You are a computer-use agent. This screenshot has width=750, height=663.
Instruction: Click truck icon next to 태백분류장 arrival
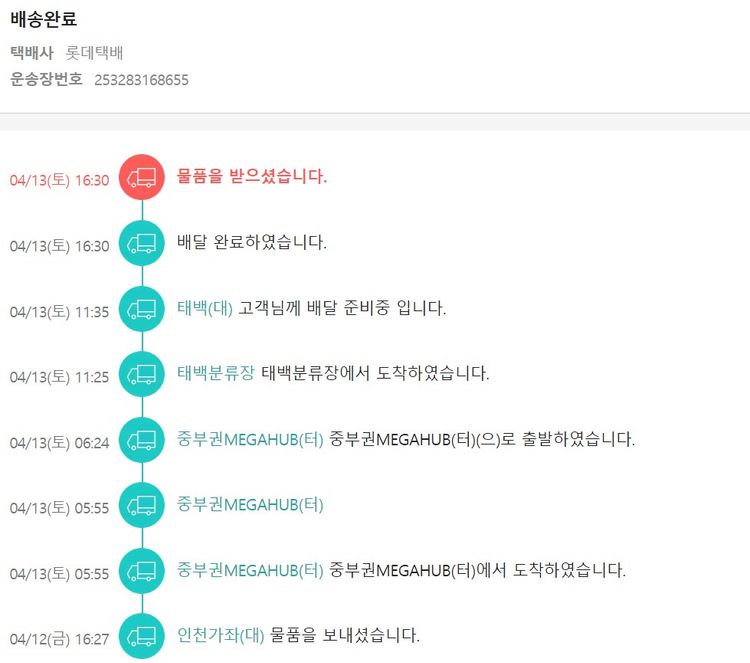pos(142,375)
